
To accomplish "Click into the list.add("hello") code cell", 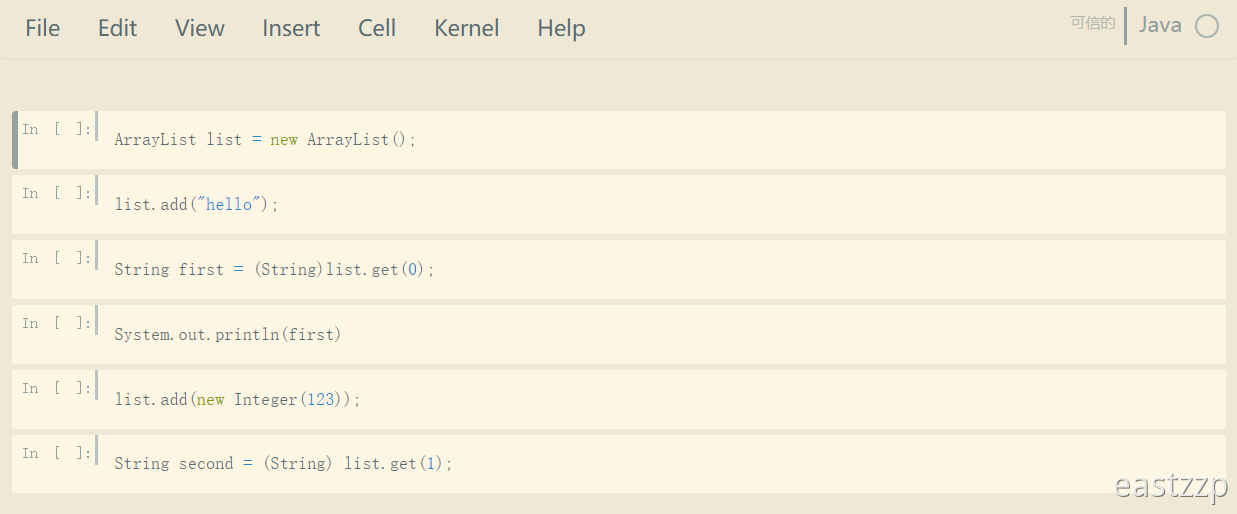I will pyautogui.click(x=661, y=205).
